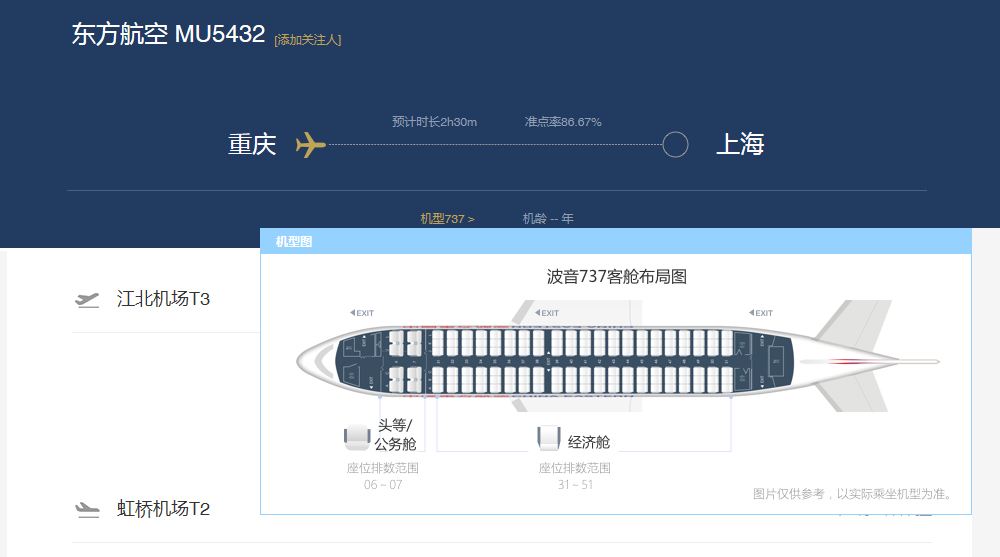Click the 机龄 -- 年 aircraft age text
The width and height of the screenshot is (1000, 557).
tap(548, 219)
